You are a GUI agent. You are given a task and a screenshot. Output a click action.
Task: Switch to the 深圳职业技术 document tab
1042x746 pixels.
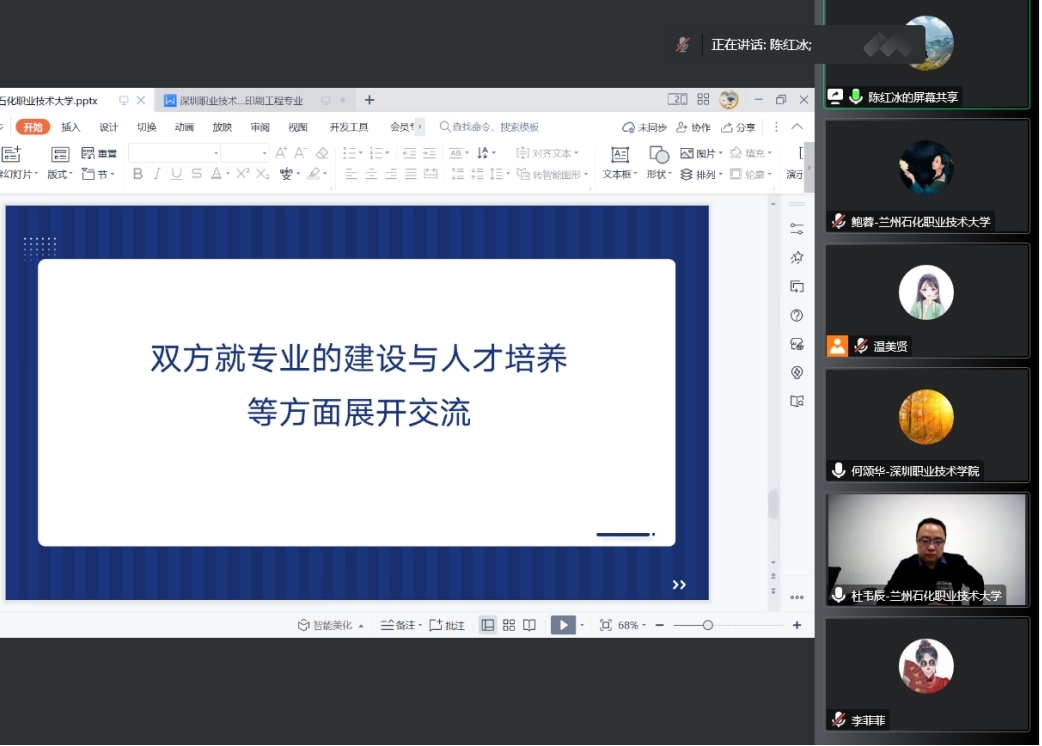(x=240, y=100)
